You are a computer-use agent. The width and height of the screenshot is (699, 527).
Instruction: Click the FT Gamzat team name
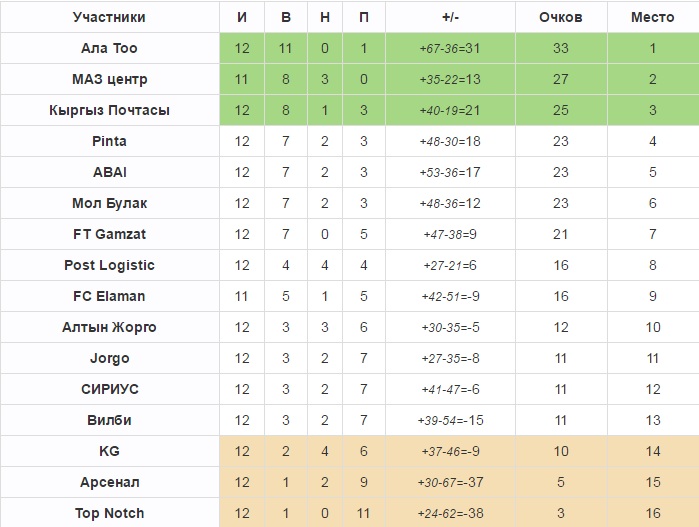[109, 234]
